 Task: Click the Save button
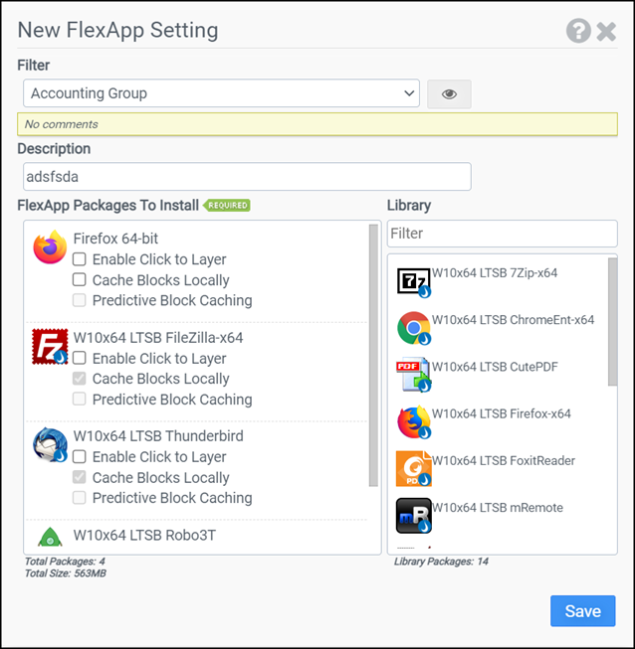pyautogui.click(x=582, y=611)
